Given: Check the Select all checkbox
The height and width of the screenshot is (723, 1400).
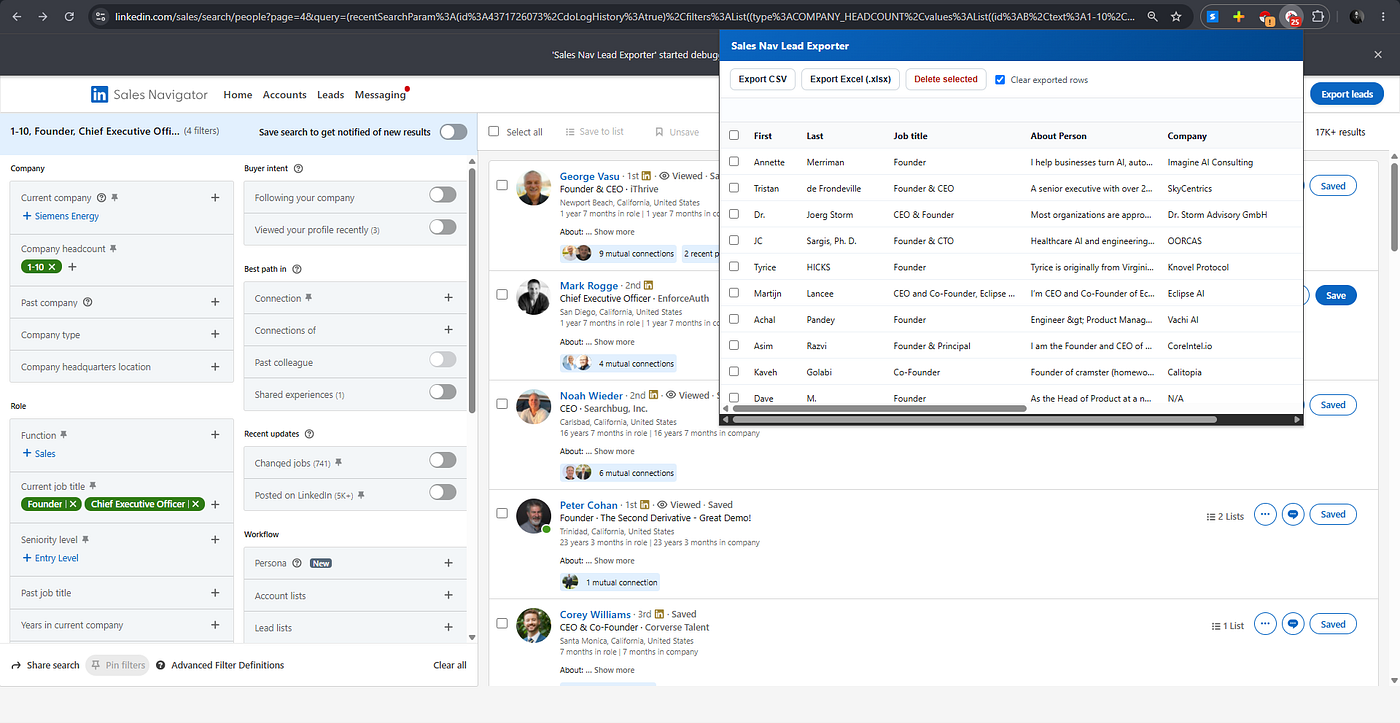Looking at the screenshot, I should click(x=494, y=132).
